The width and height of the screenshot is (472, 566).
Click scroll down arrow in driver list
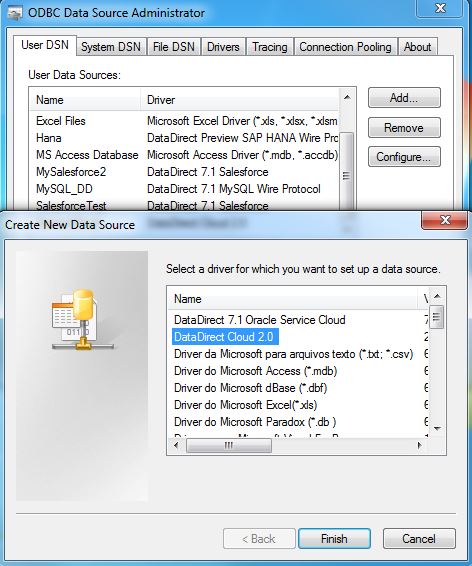(437, 428)
